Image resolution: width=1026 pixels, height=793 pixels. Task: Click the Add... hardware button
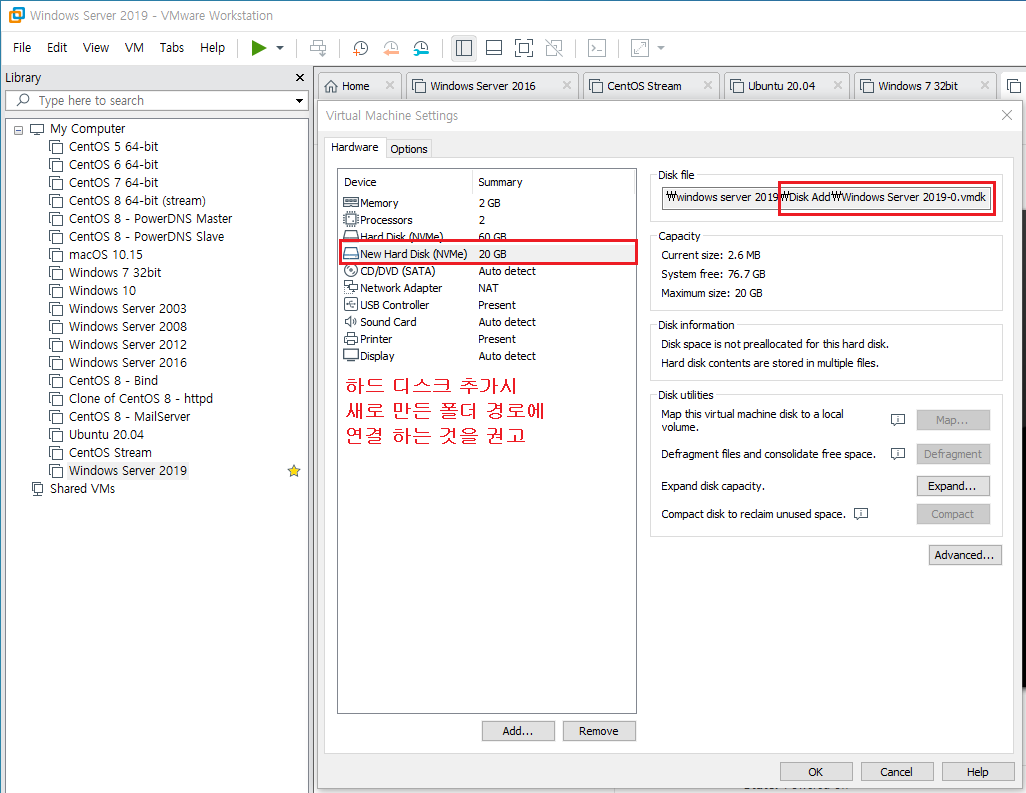pos(518,731)
